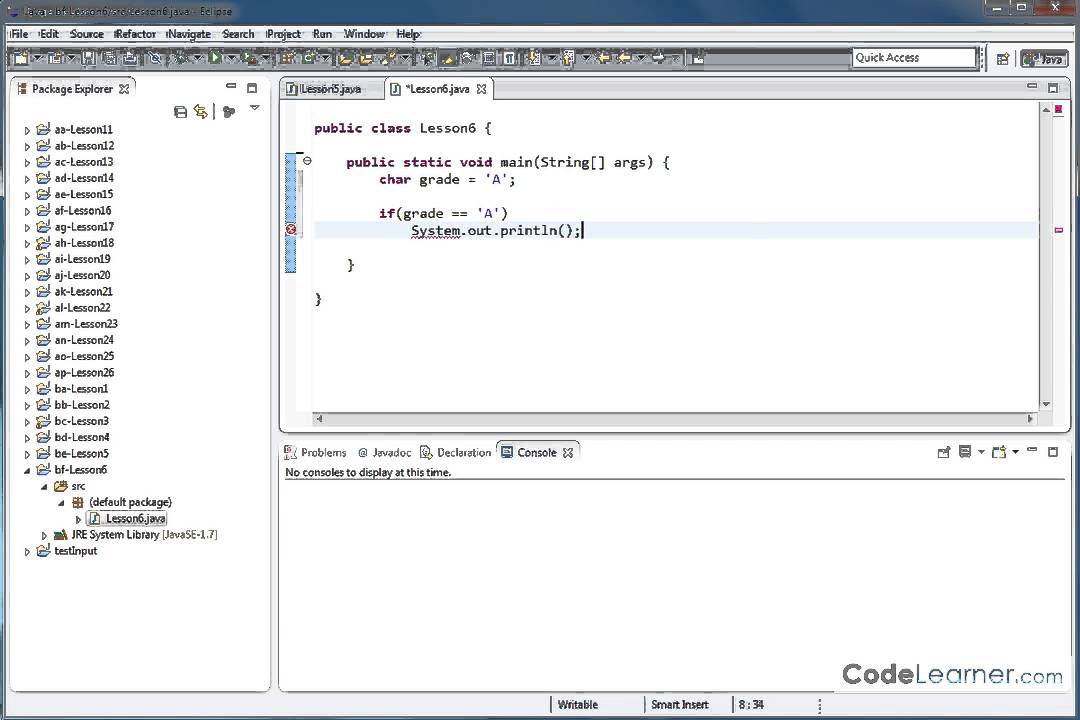Click the Print toolbar icon

click(x=129, y=59)
